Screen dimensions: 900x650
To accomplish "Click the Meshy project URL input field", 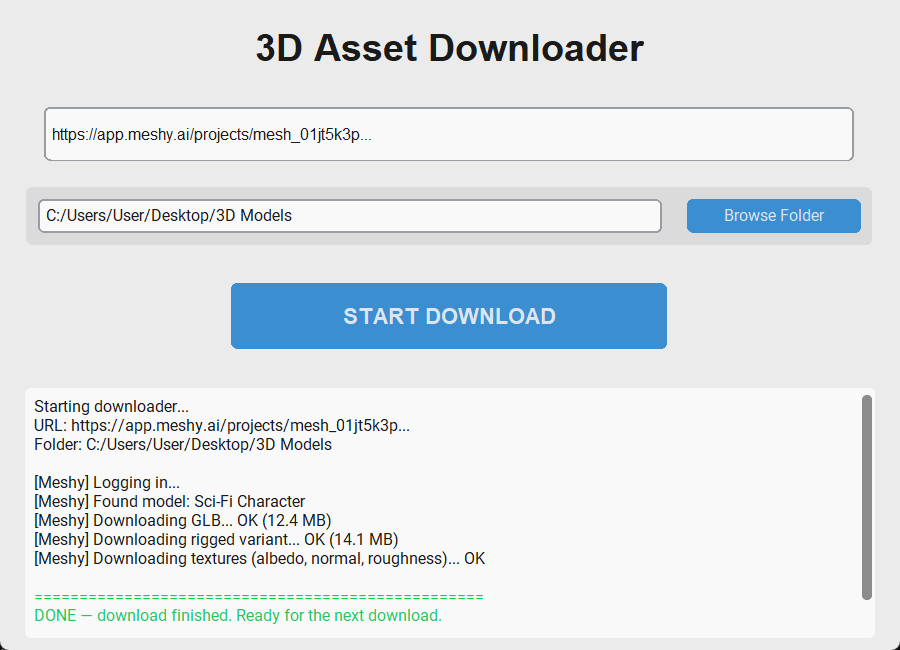I will 449,134.
